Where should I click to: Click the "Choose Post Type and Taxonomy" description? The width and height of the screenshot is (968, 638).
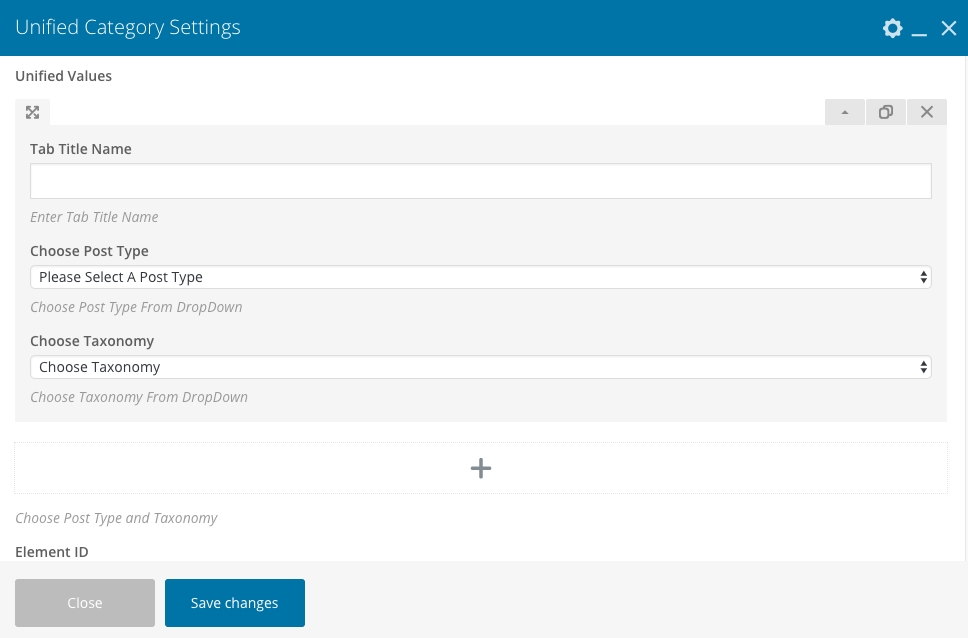[116, 518]
